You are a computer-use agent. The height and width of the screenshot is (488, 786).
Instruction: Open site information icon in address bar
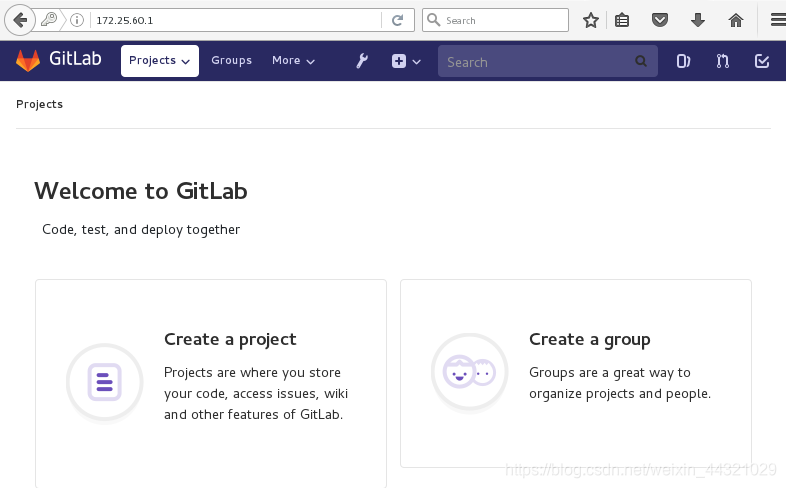pyautogui.click(x=77, y=20)
